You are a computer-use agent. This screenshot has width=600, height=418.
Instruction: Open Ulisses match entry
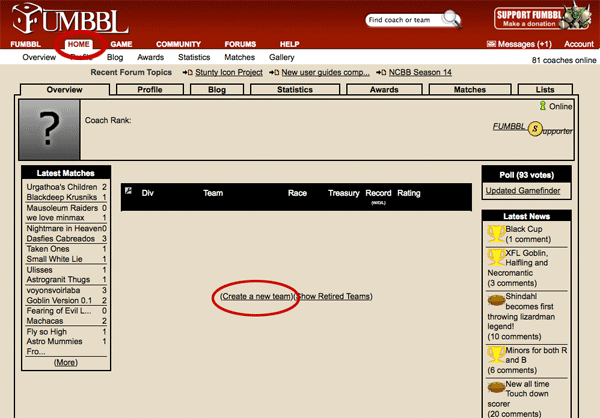tap(39, 270)
